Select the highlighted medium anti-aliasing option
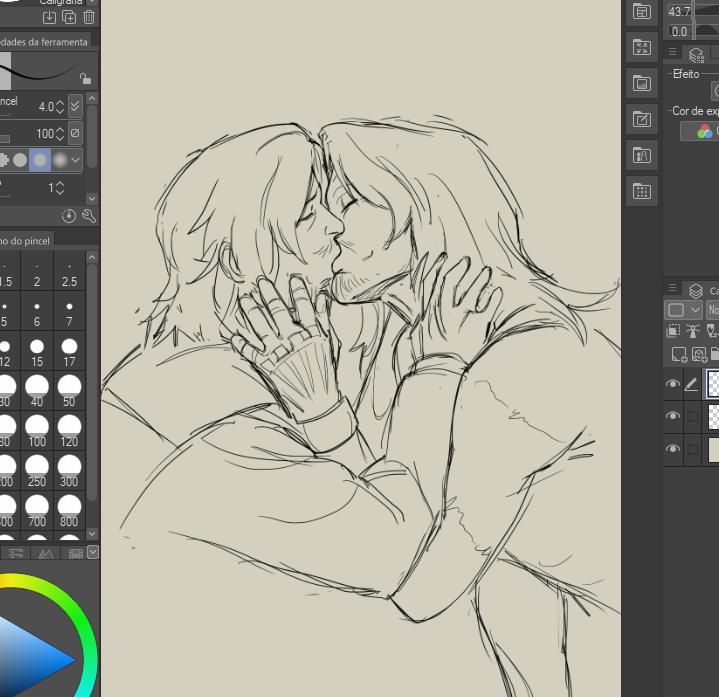This screenshot has height=697, width=719. tap(40, 160)
